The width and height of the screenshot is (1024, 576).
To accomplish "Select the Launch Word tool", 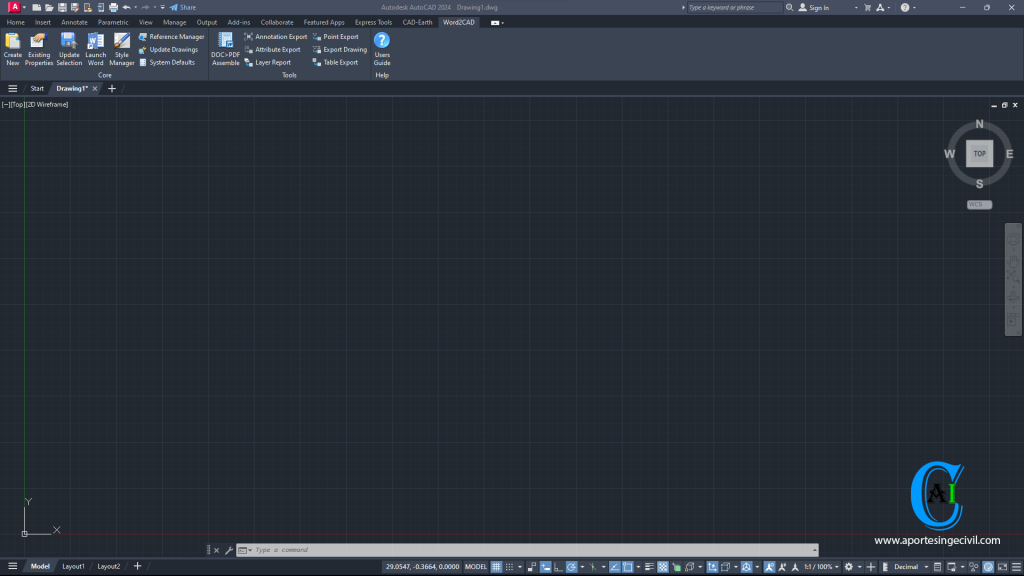I will pos(96,45).
